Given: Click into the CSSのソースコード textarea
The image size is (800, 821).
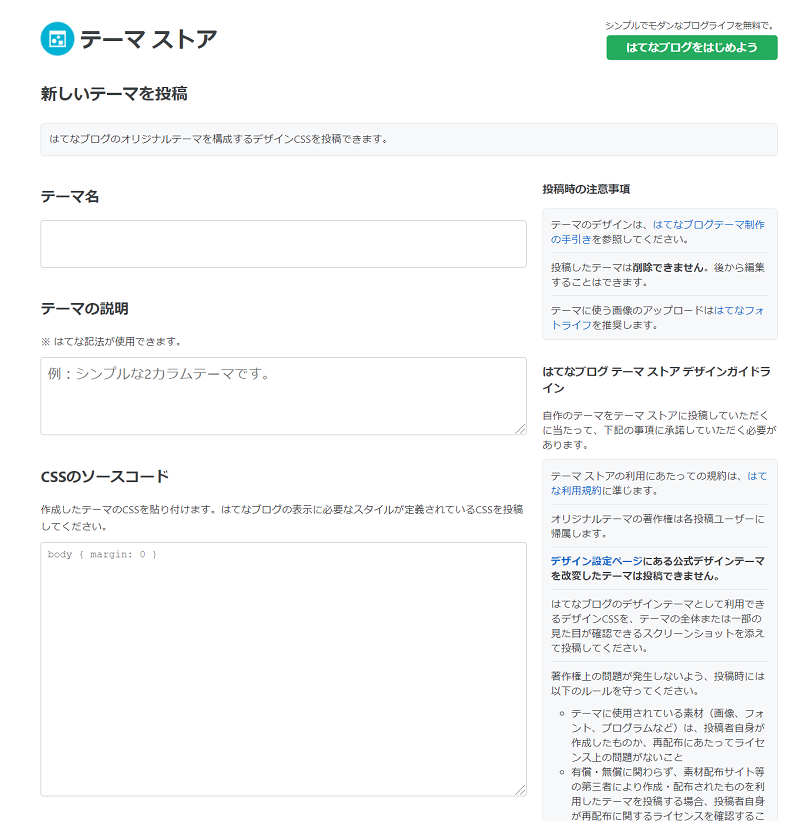Looking at the screenshot, I should click(x=283, y=669).
